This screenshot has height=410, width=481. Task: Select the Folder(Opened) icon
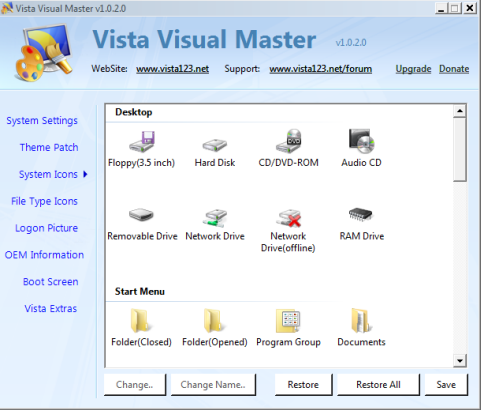pos(214,320)
